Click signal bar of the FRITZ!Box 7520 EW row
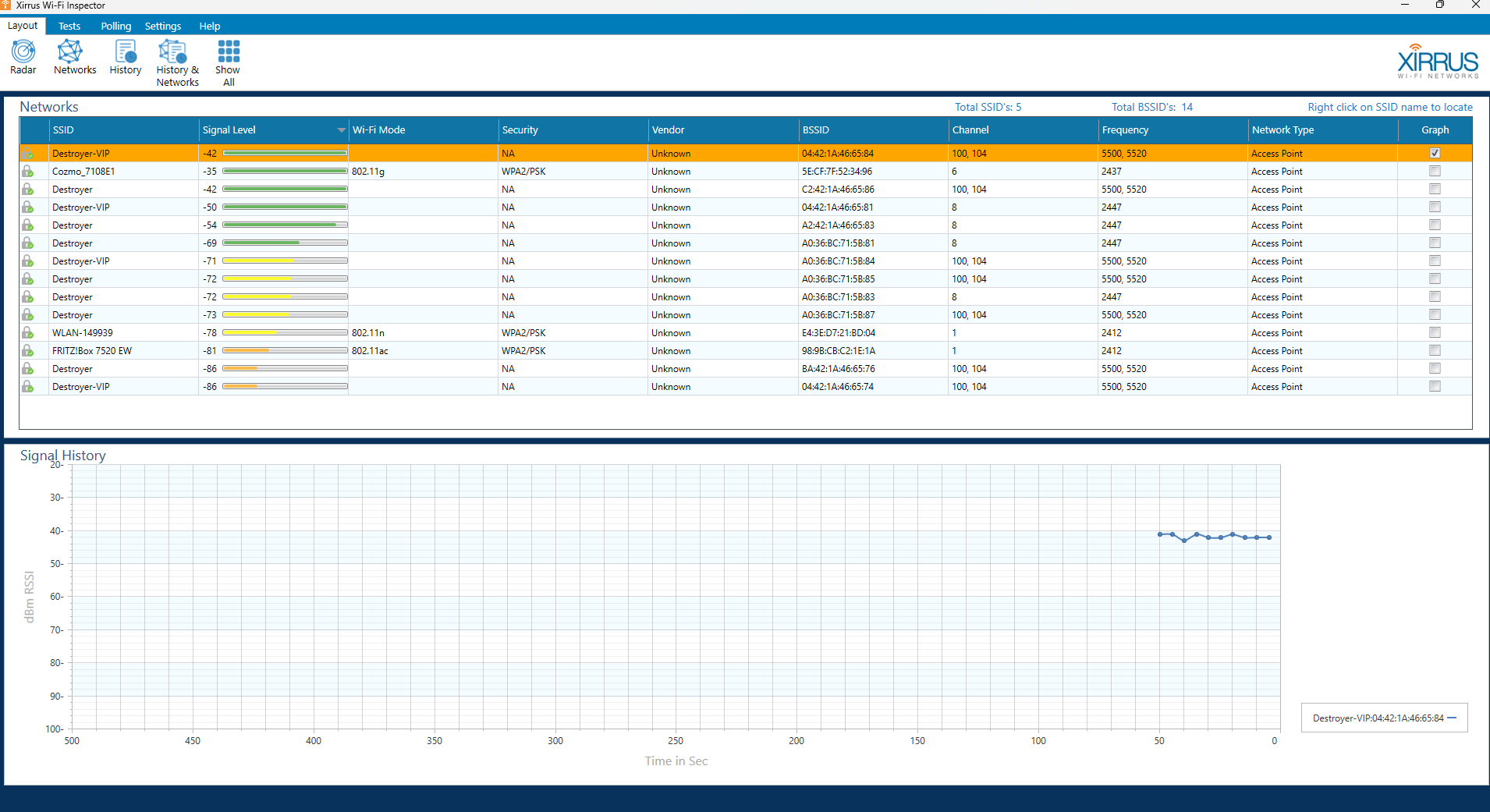This screenshot has height=812, width=1490. [x=285, y=350]
